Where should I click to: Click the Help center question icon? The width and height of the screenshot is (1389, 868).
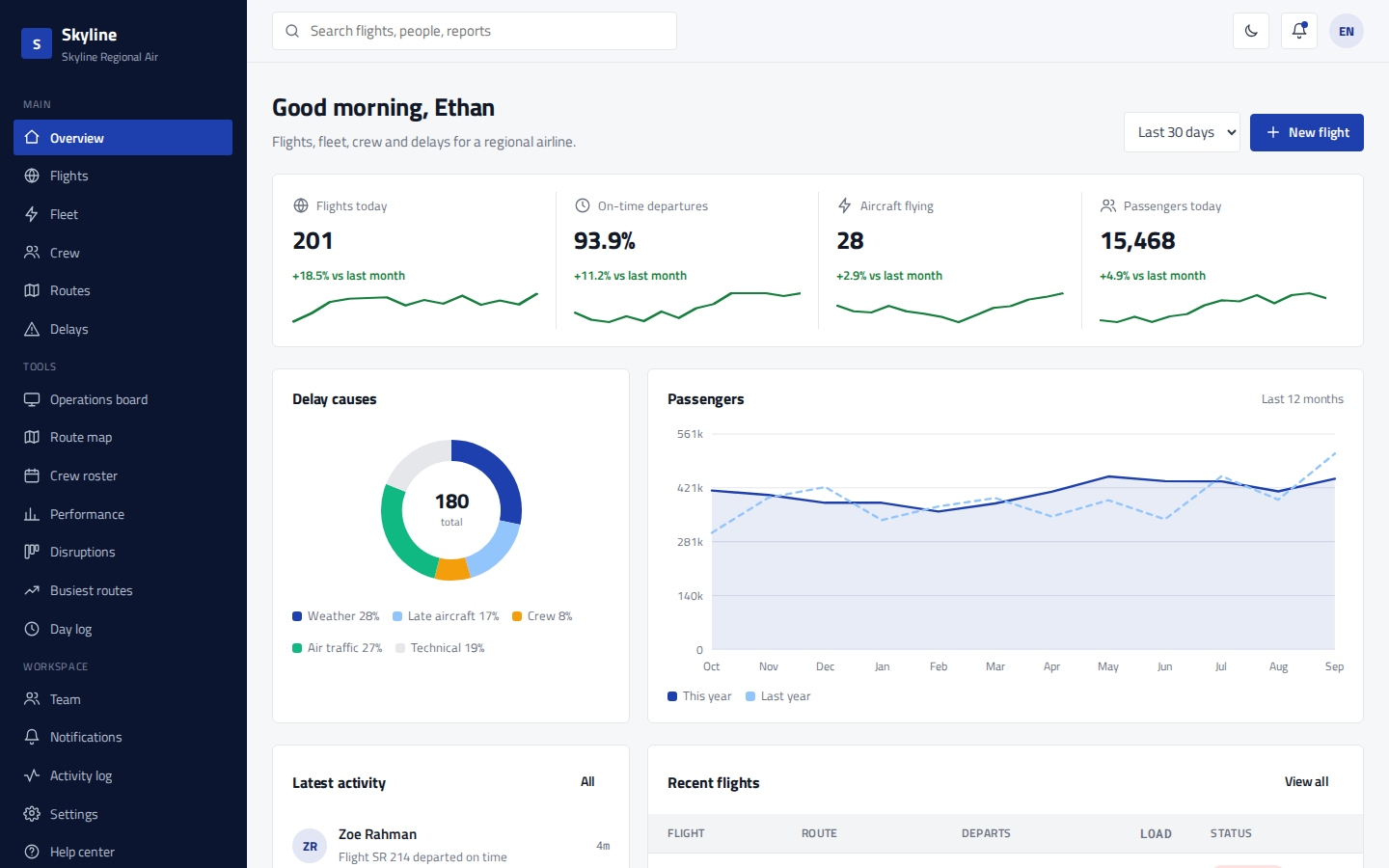coord(32,852)
